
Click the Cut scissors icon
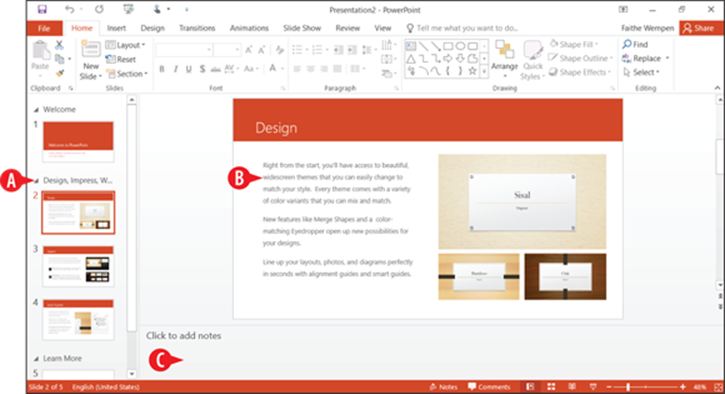pyautogui.click(x=59, y=45)
